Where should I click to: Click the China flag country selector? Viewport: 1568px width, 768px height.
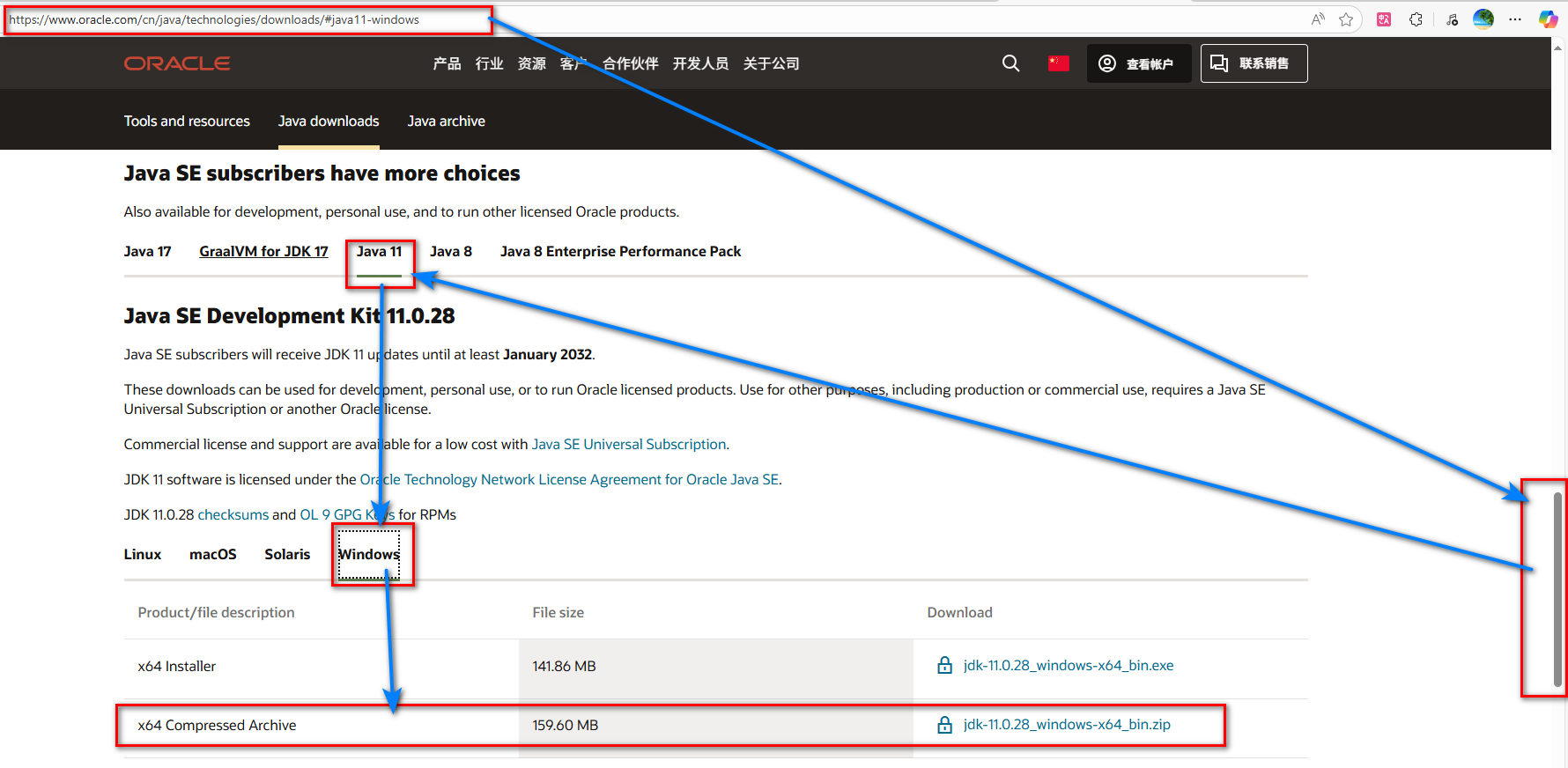(x=1059, y=63)
